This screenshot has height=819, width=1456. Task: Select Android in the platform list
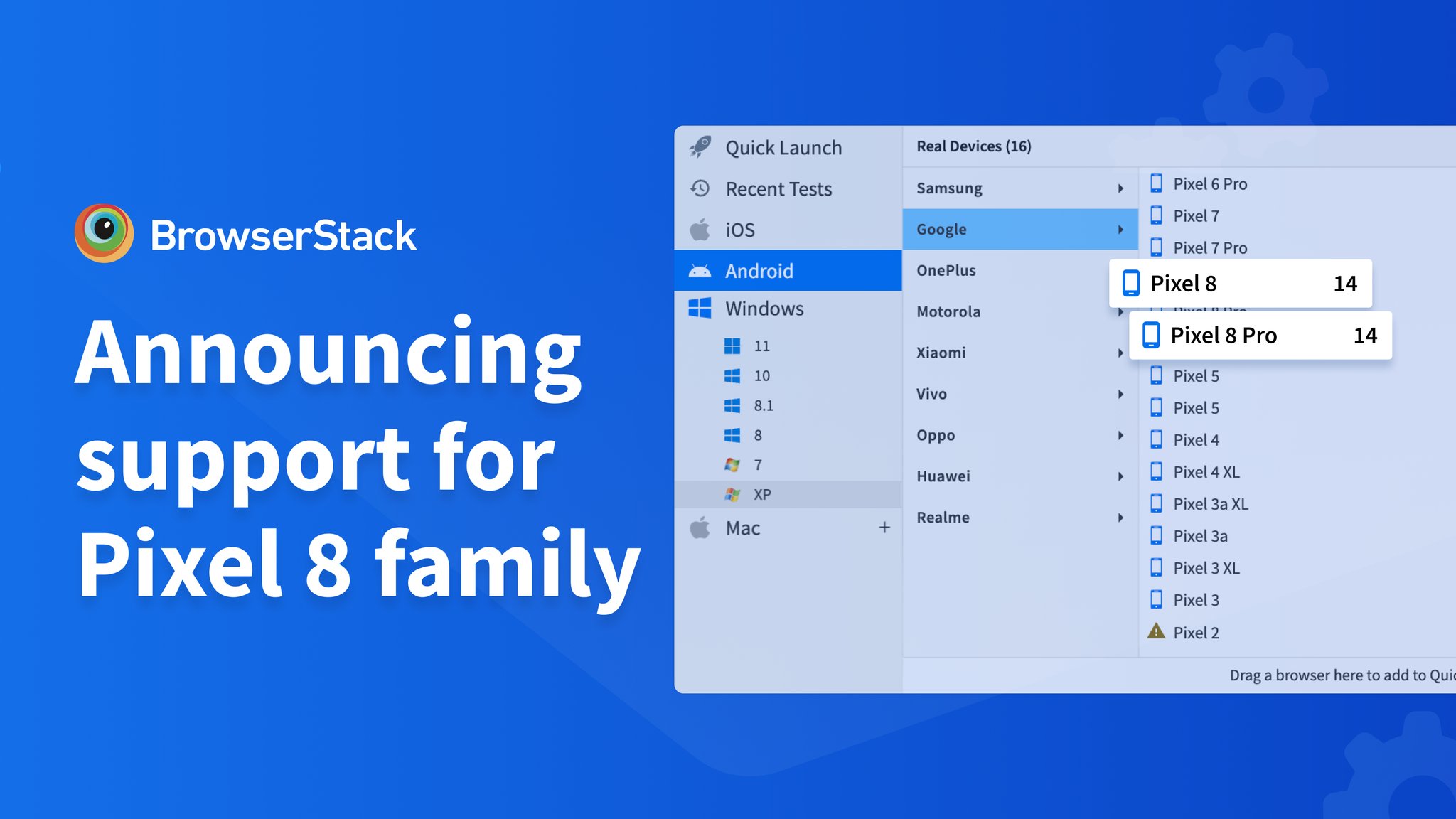pos(788,270)
